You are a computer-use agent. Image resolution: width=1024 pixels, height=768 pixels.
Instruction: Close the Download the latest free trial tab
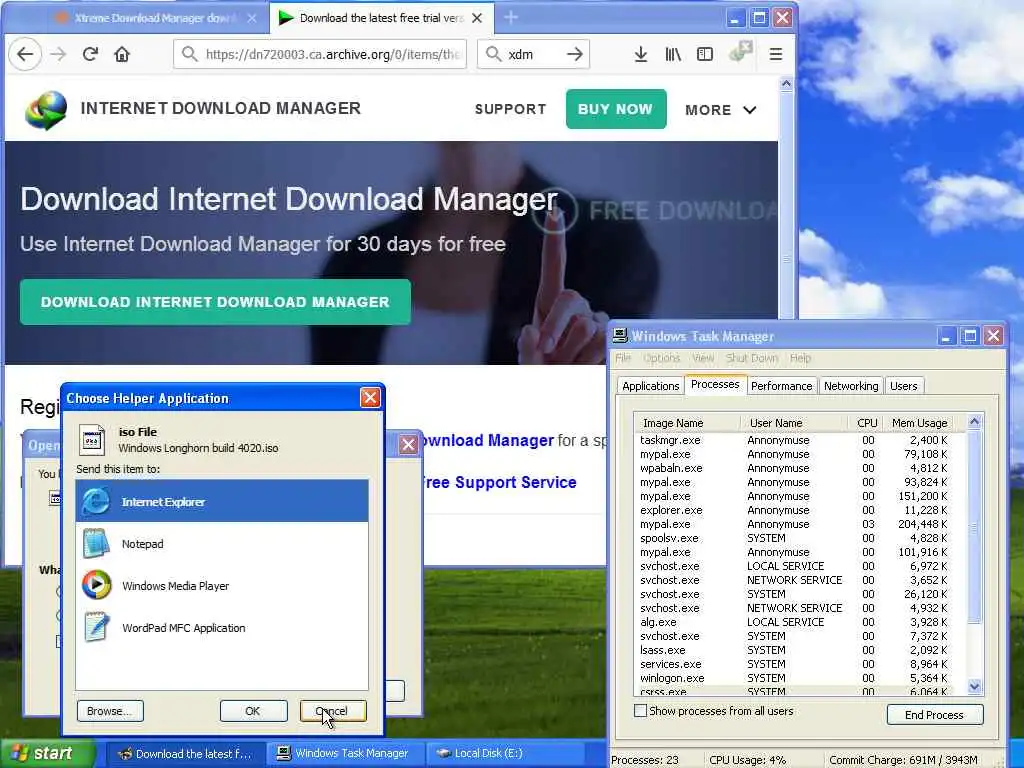click(477, 18)
